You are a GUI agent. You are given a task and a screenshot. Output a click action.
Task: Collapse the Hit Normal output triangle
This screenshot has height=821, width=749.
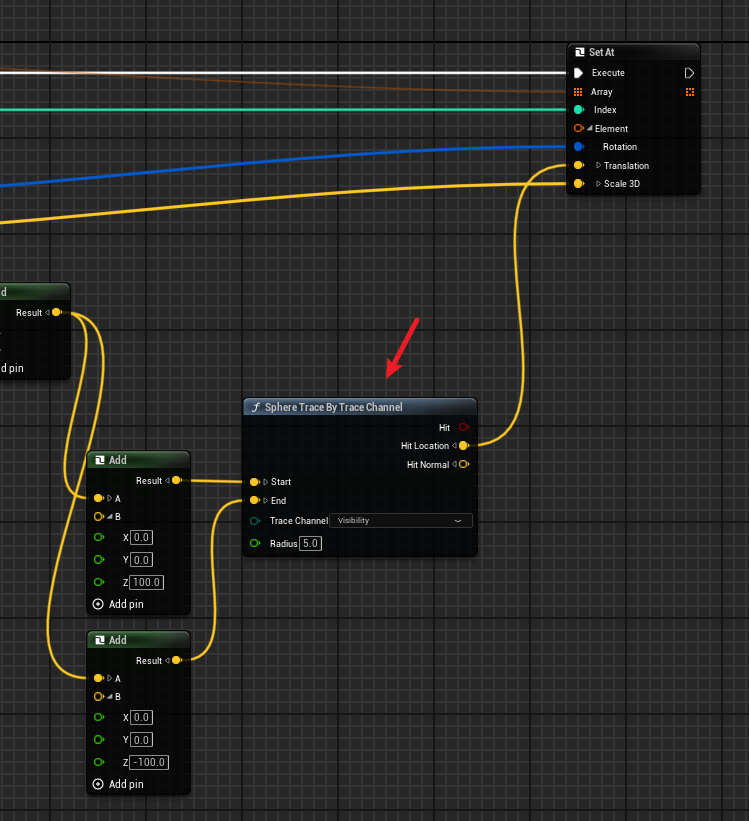[455, 464]
